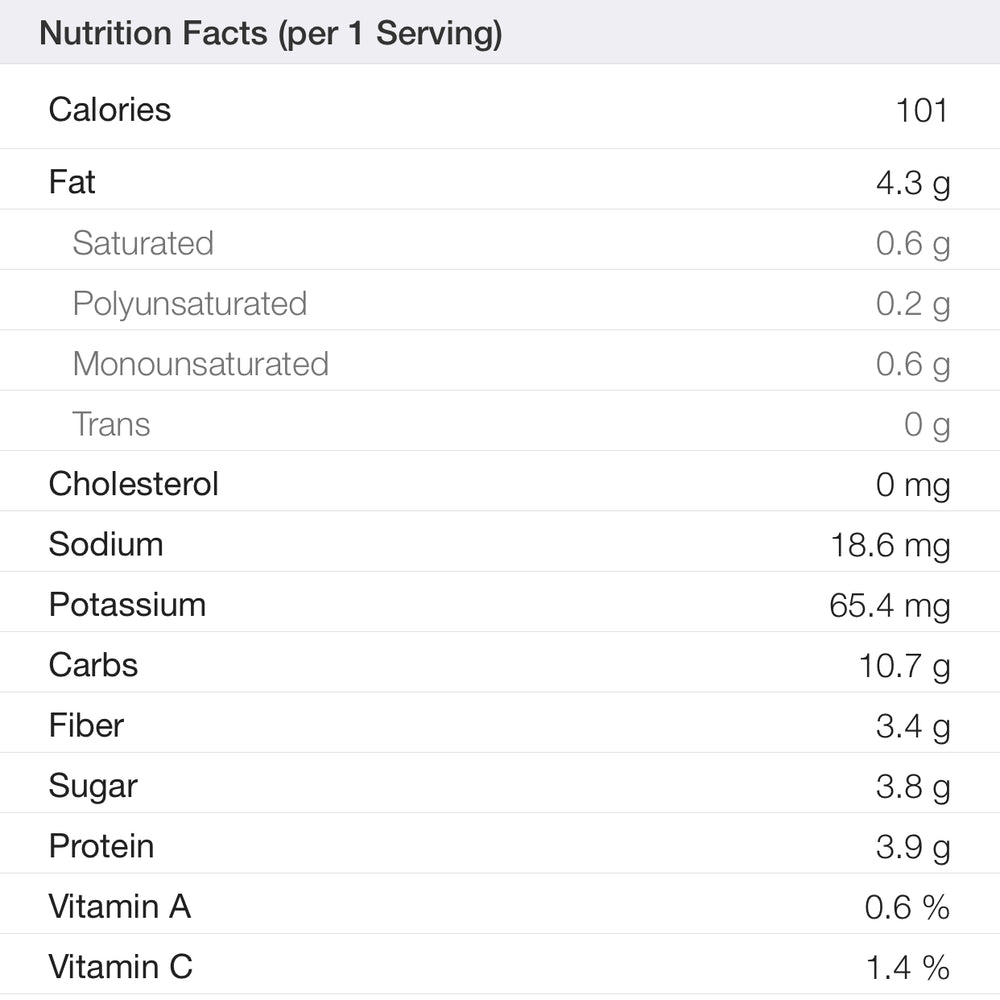The height and width of the screenshot is (1000, 1000).
Task: Select the Calories row label
Action: click(x=110, y=109)
